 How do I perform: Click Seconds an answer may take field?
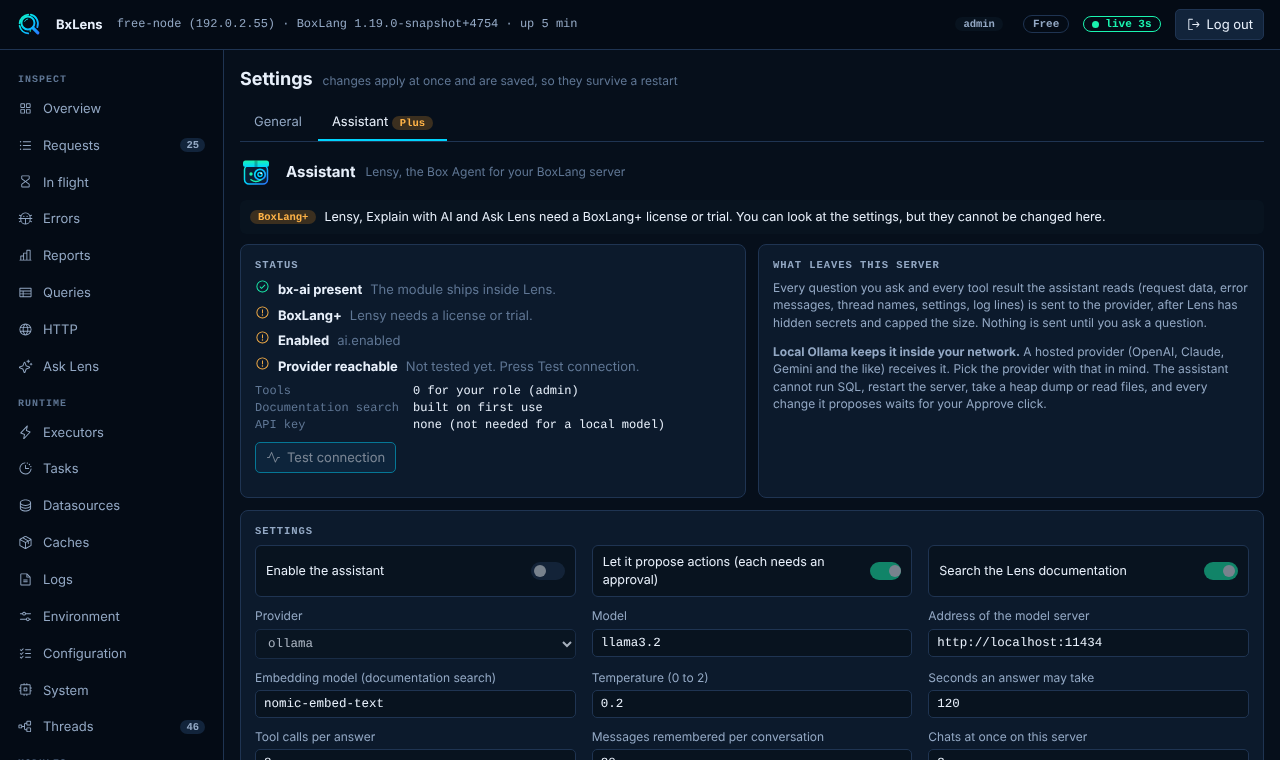[x=1088, y=704]
